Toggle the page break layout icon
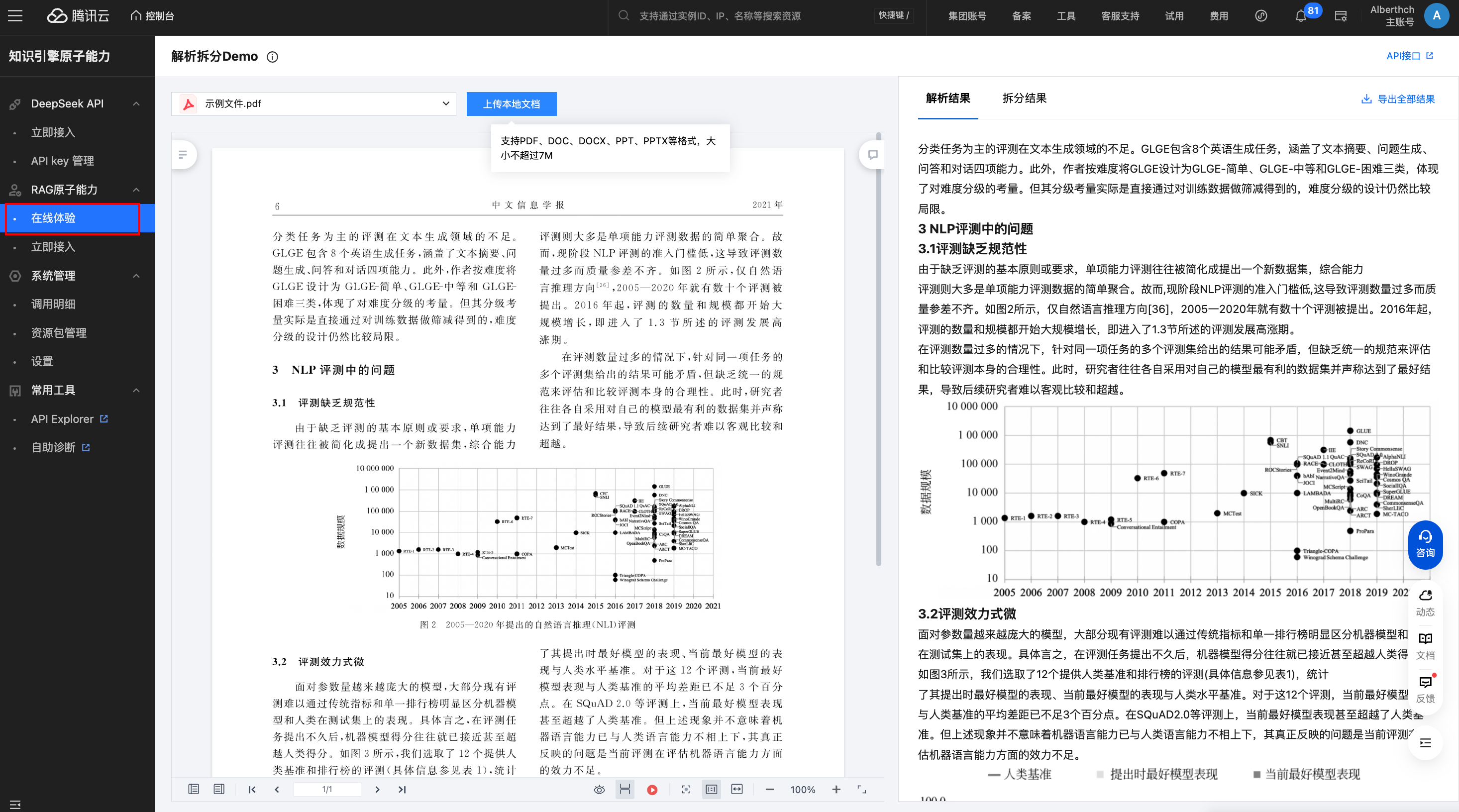 click(625, 789)
